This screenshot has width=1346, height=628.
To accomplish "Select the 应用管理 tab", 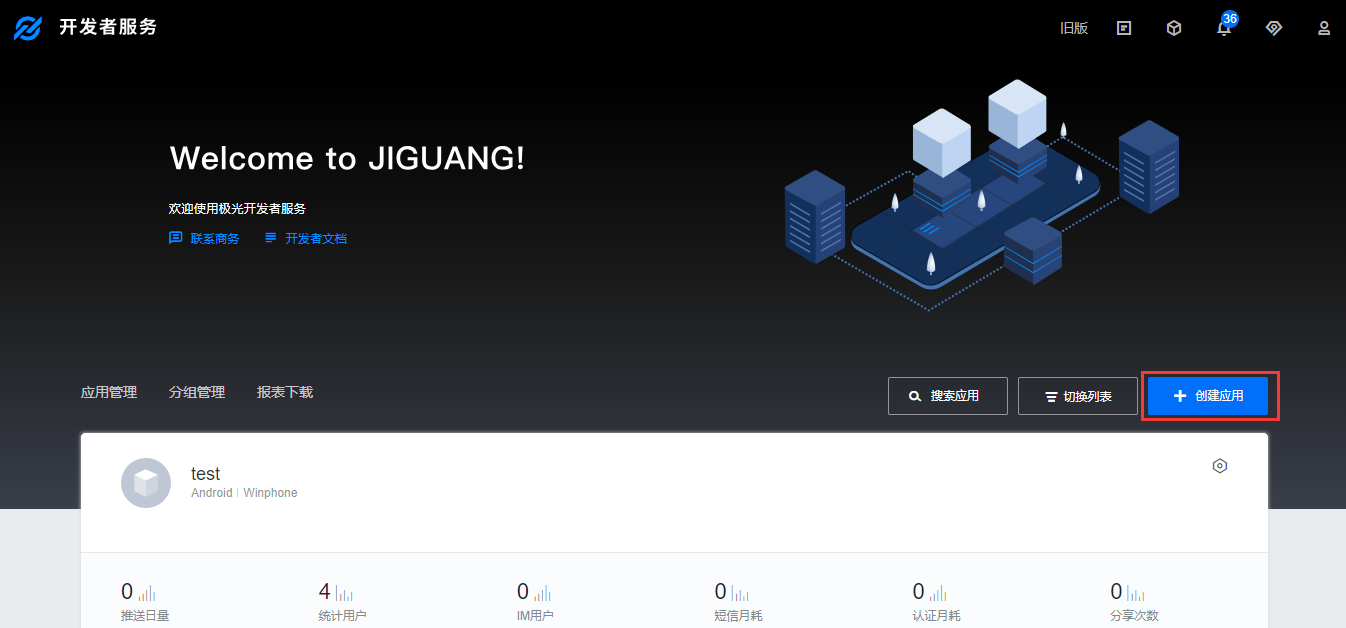I will click(x=109, y=392).
